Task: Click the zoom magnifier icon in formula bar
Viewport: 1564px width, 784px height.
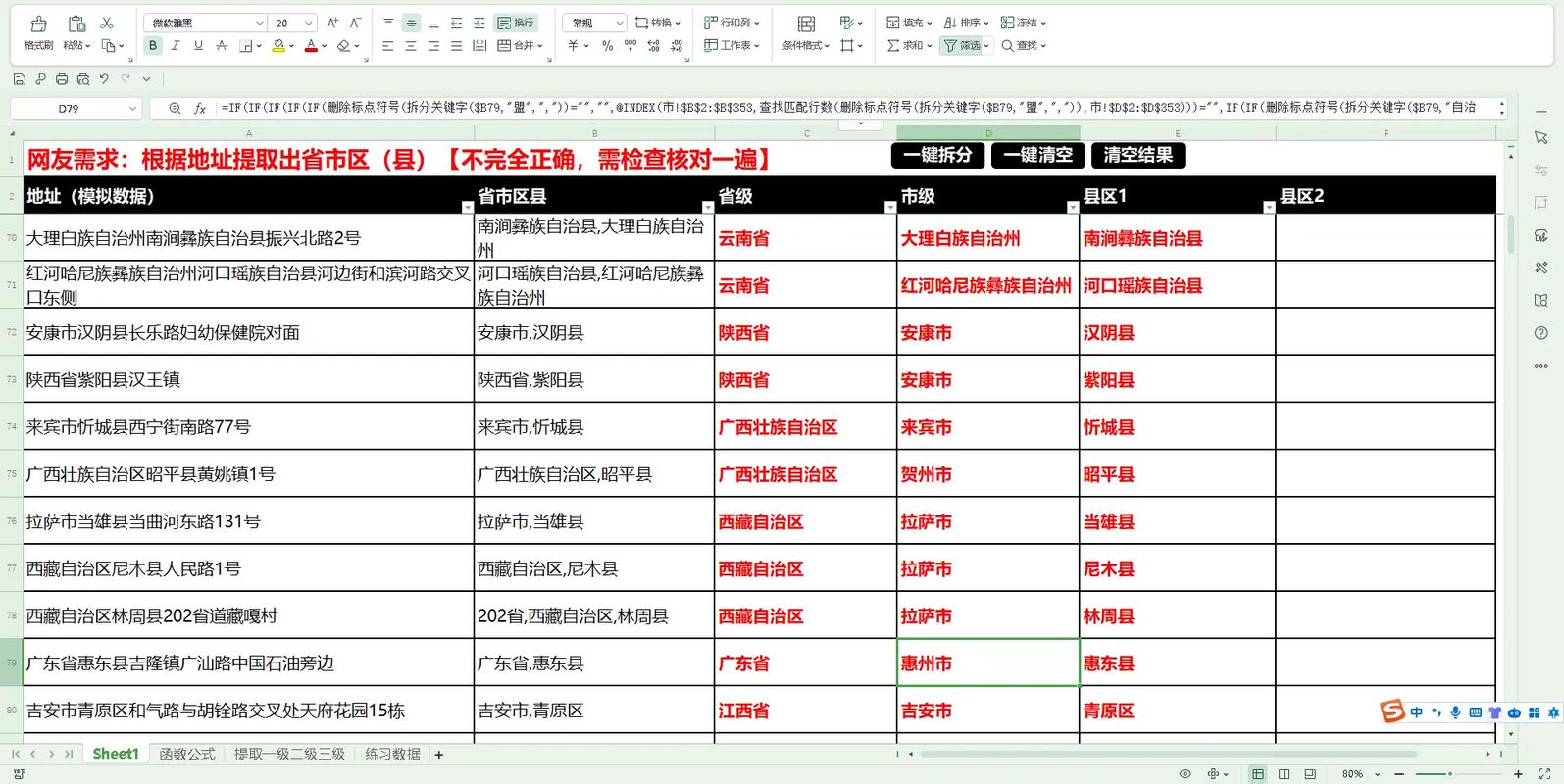Action: (175, 108)
